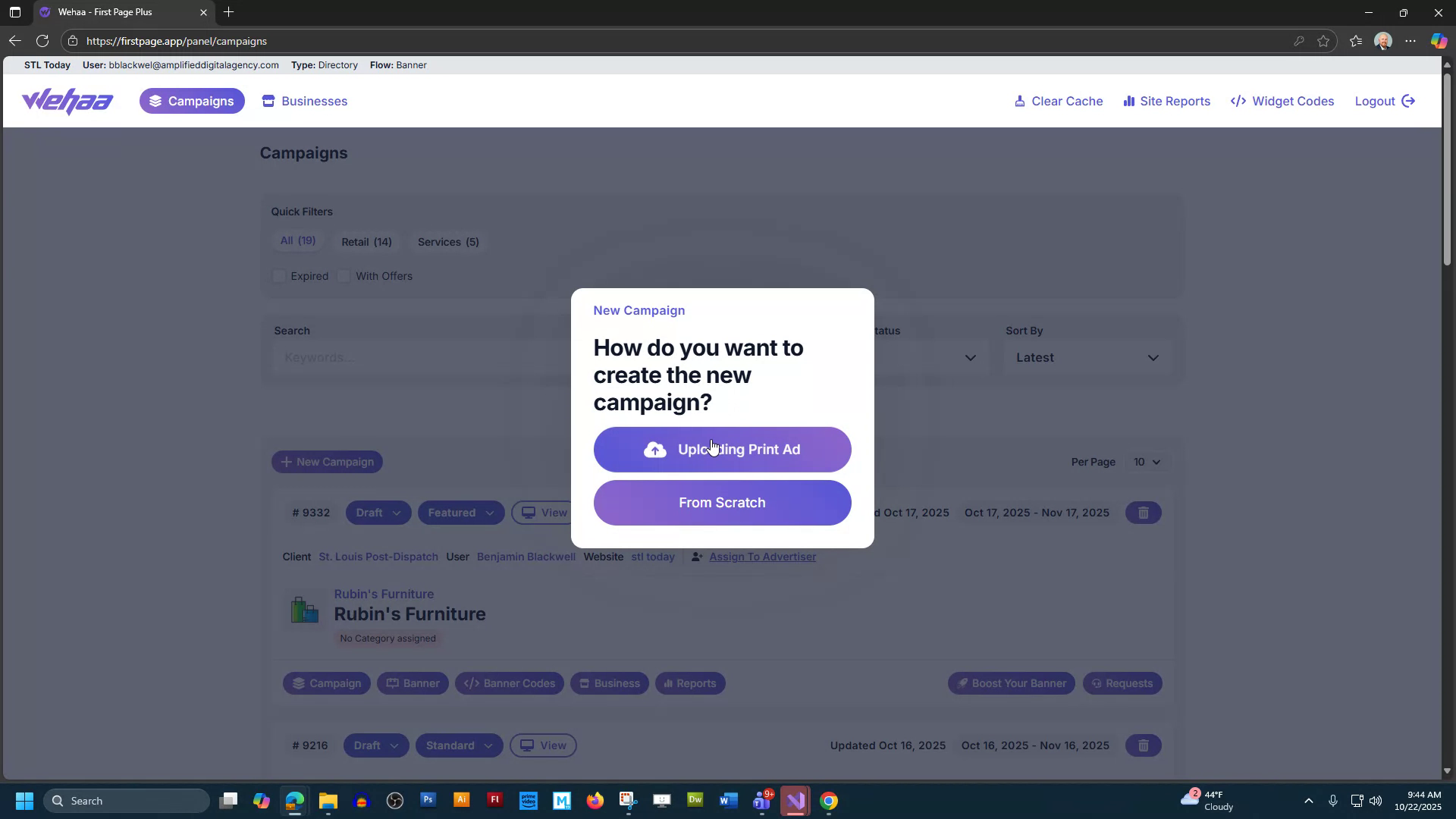
Task: Check the With Offers checkbox
Action: 344,276
